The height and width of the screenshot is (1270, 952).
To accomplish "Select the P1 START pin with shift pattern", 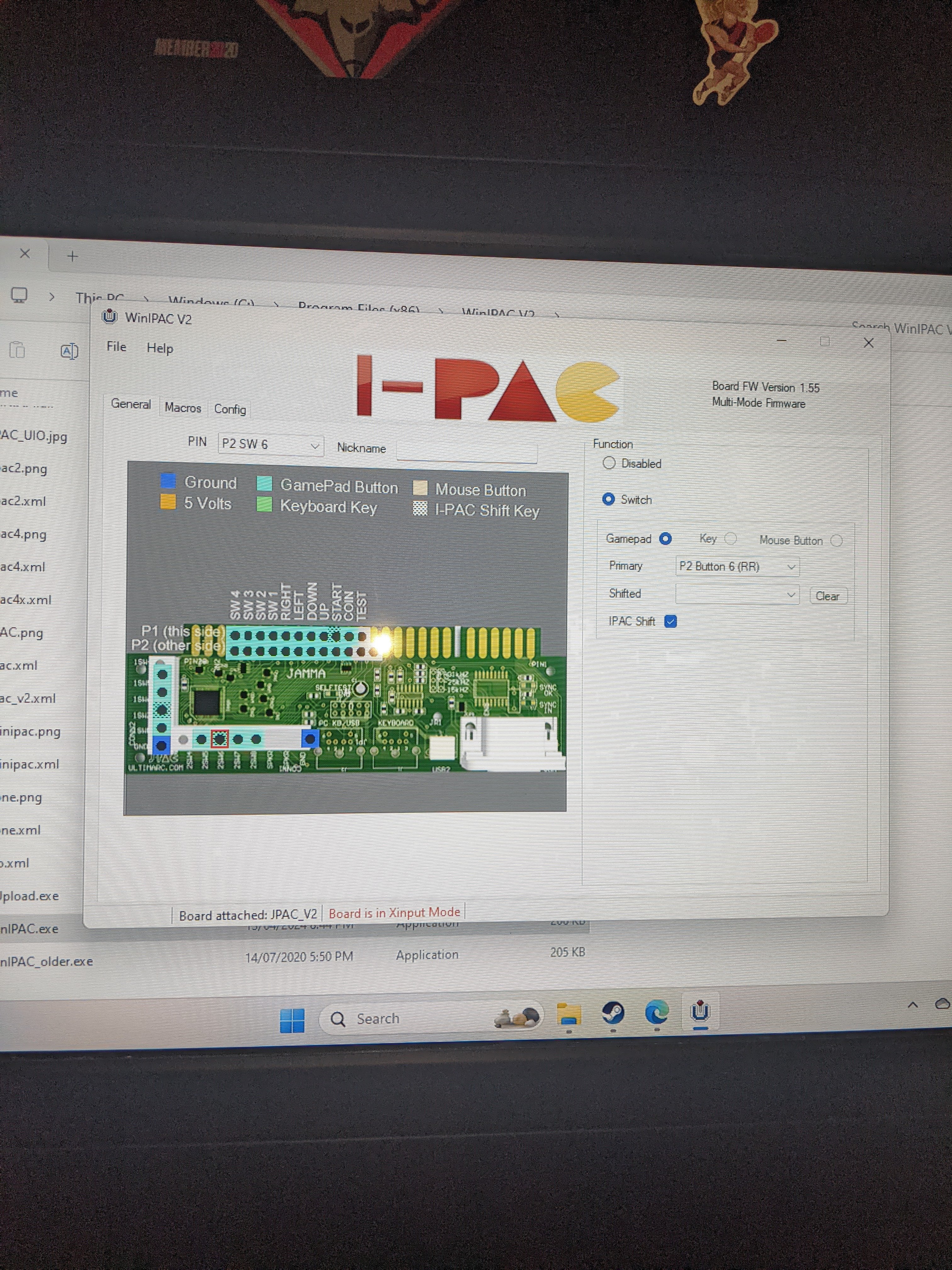I will 336,636.
